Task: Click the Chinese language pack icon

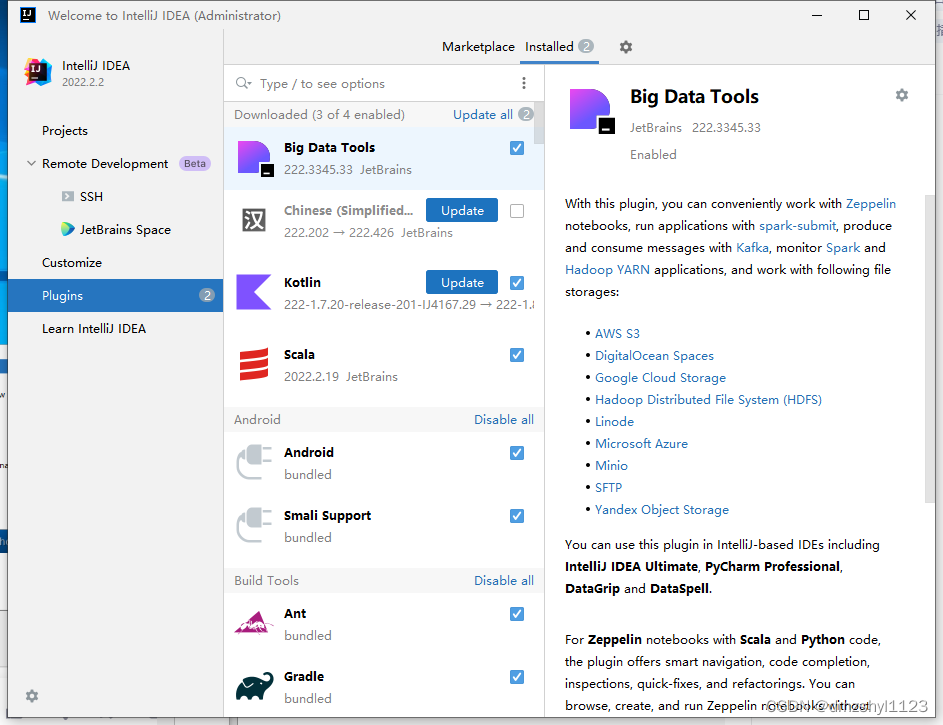Action: 254,221
